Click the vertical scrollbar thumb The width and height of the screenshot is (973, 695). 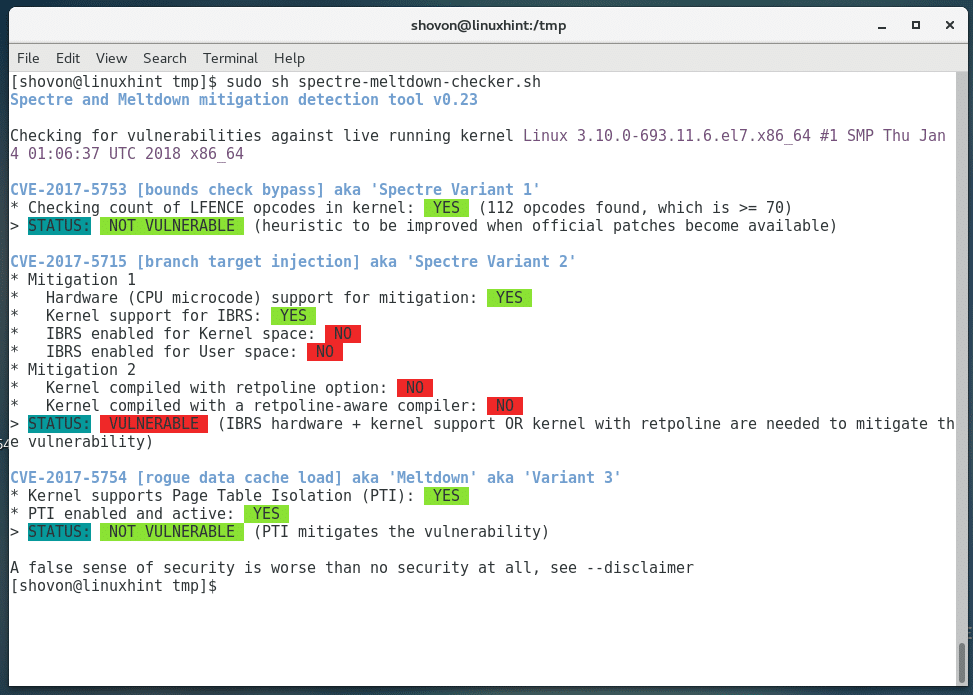(x=961, y=661)
